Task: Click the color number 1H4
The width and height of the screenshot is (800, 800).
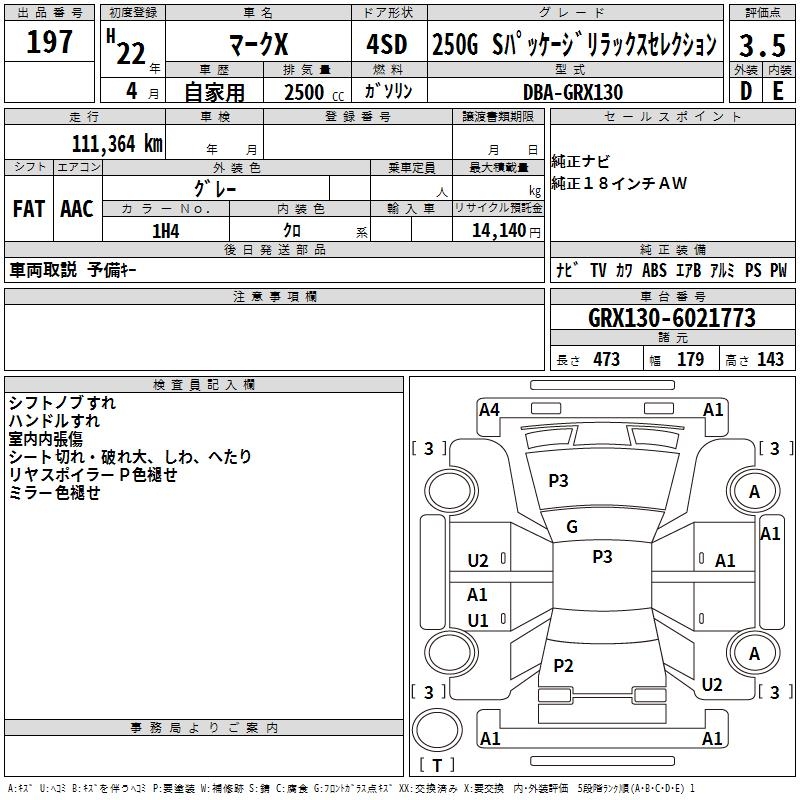Action: pyautogui.click(x=165, y=230)
